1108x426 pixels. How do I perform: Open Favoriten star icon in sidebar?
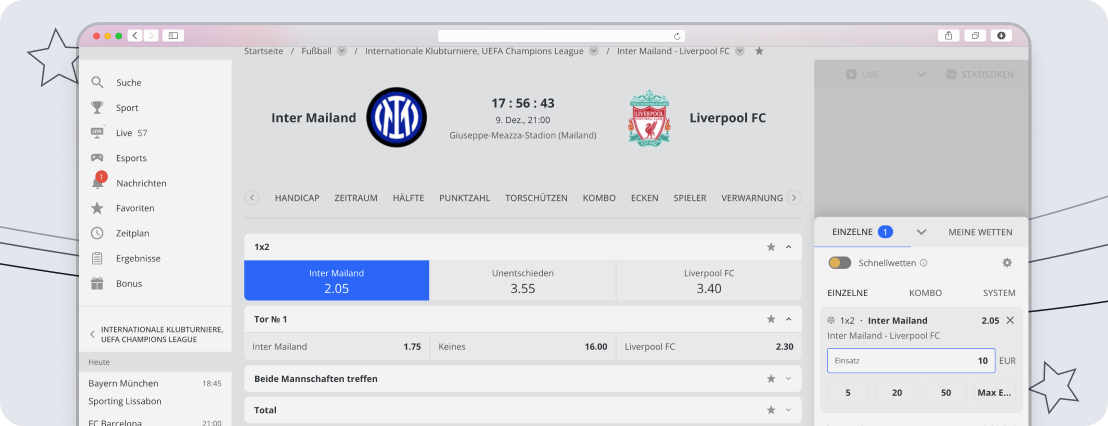pyautogui.click(x=97, y=208)
